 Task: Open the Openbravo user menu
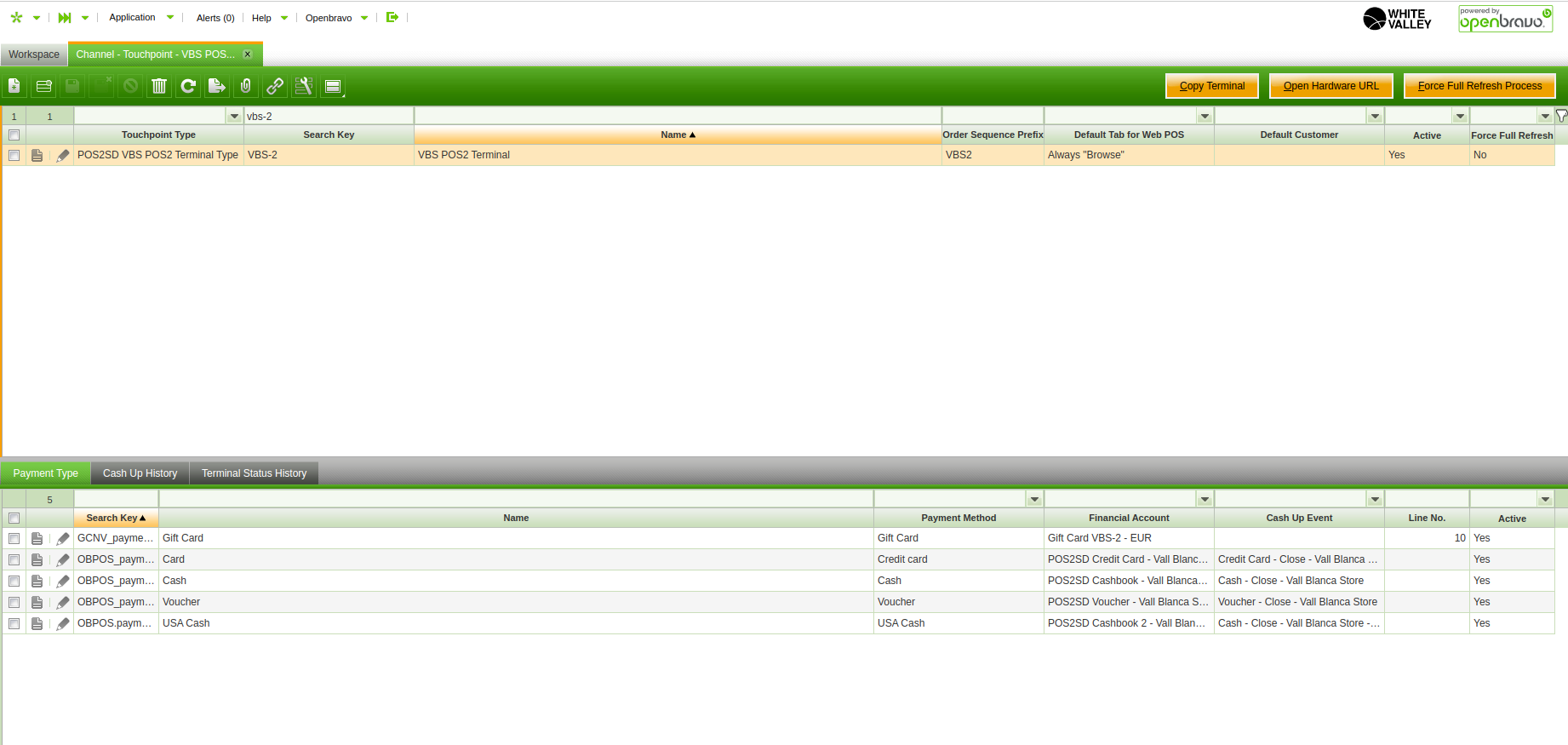(337, 18)
